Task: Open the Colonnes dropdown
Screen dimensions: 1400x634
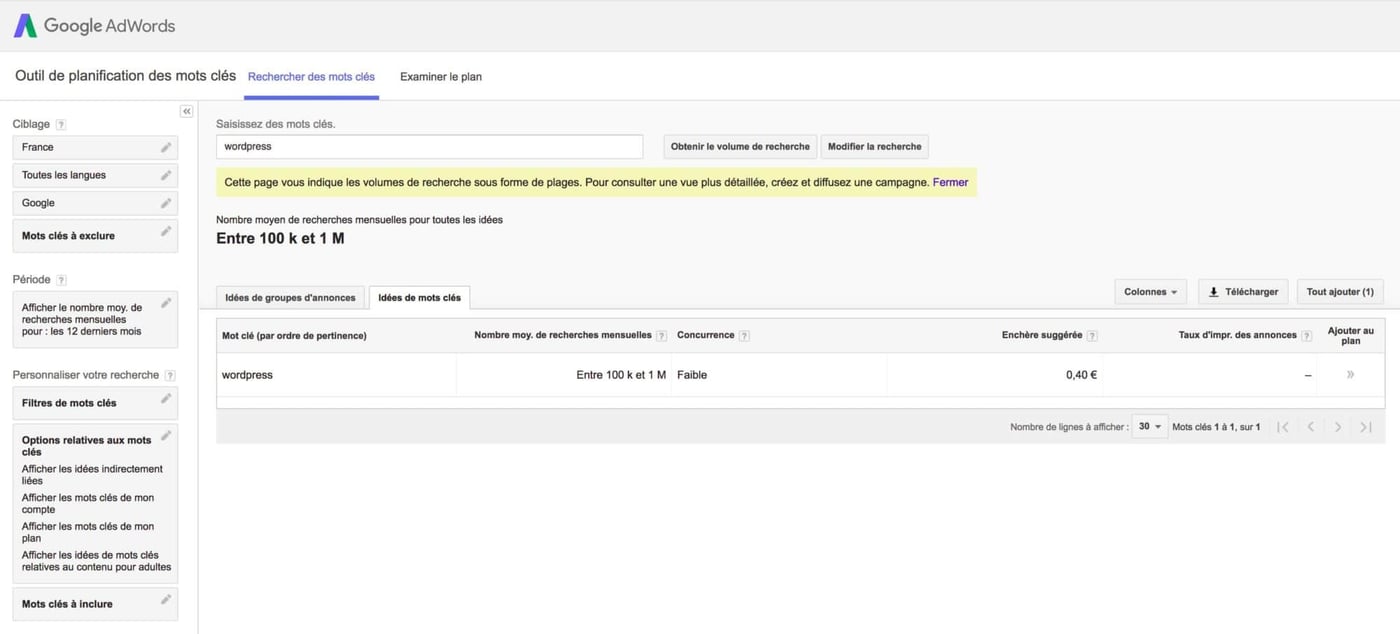Action: [x=1150, y=291]
